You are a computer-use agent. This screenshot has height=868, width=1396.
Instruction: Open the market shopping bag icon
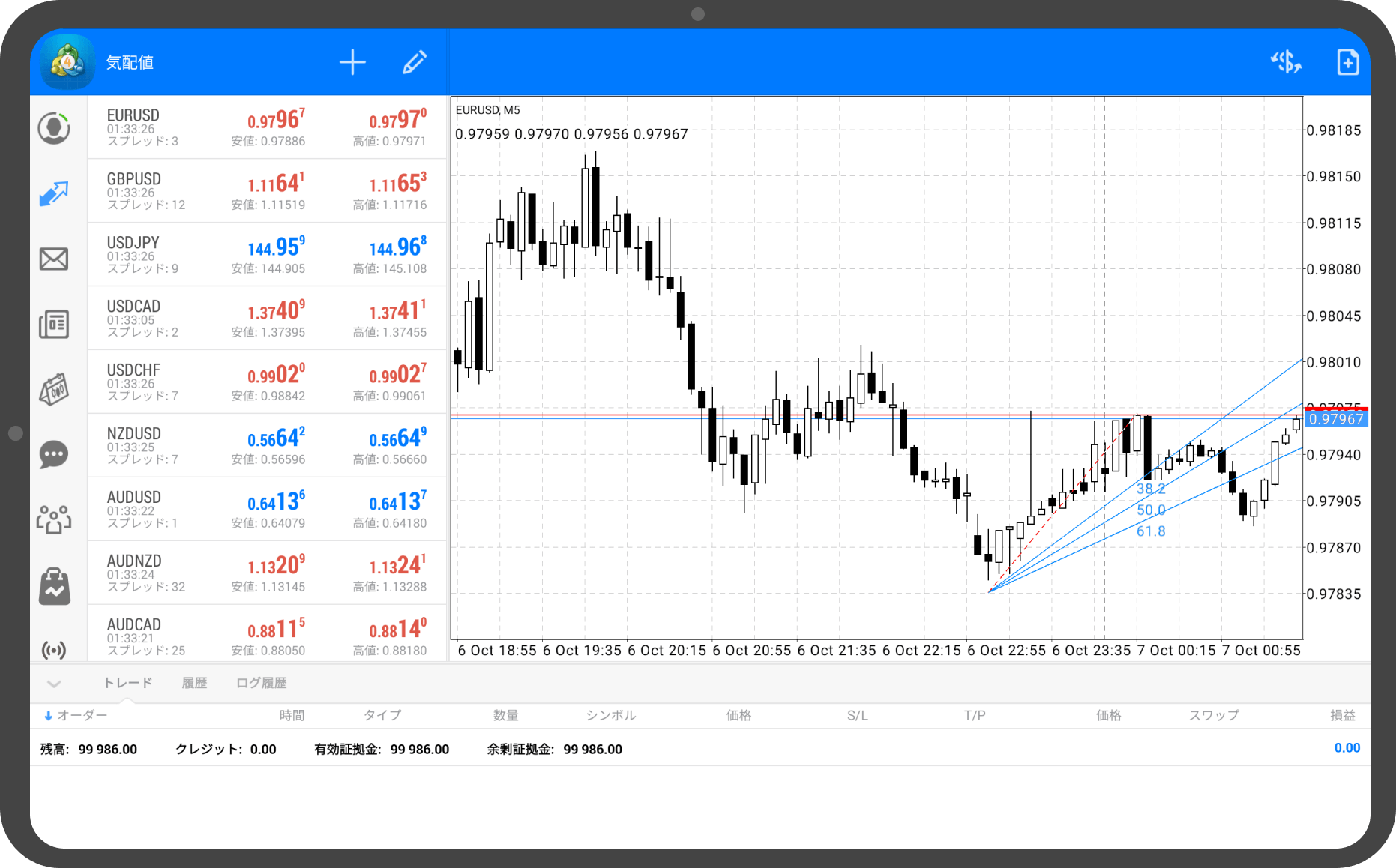point(54,585)
